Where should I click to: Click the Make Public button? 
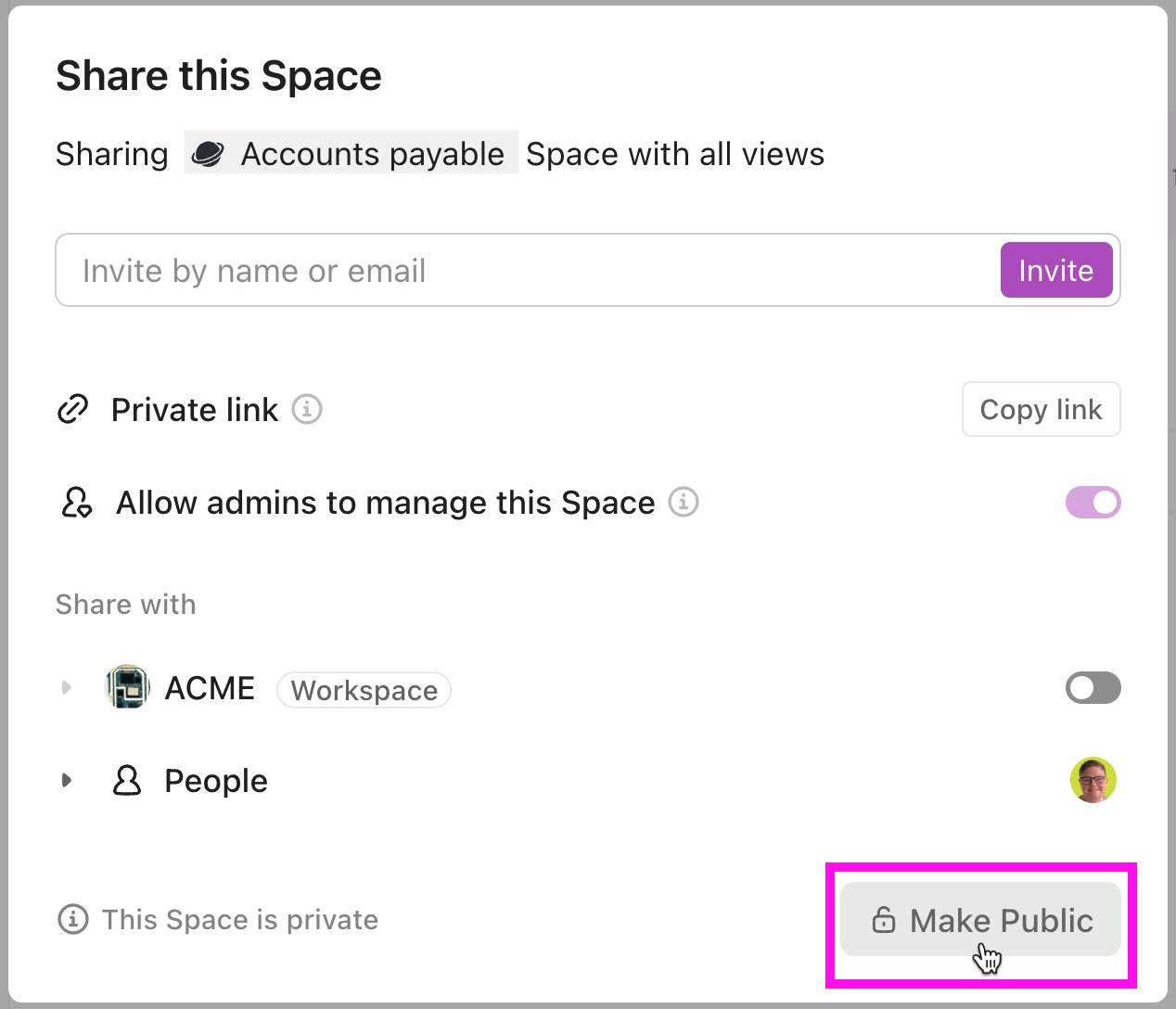coord(980,920)
